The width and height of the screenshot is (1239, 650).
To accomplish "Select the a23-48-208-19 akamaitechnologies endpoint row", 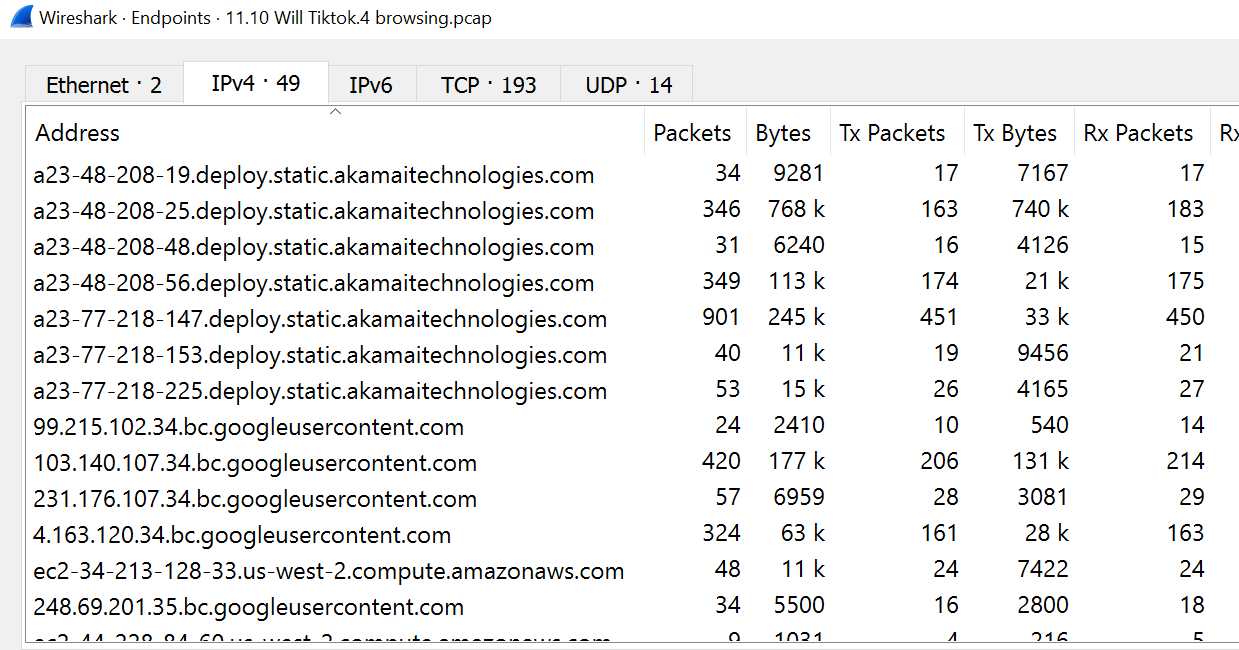I will (x=314, y=175).
